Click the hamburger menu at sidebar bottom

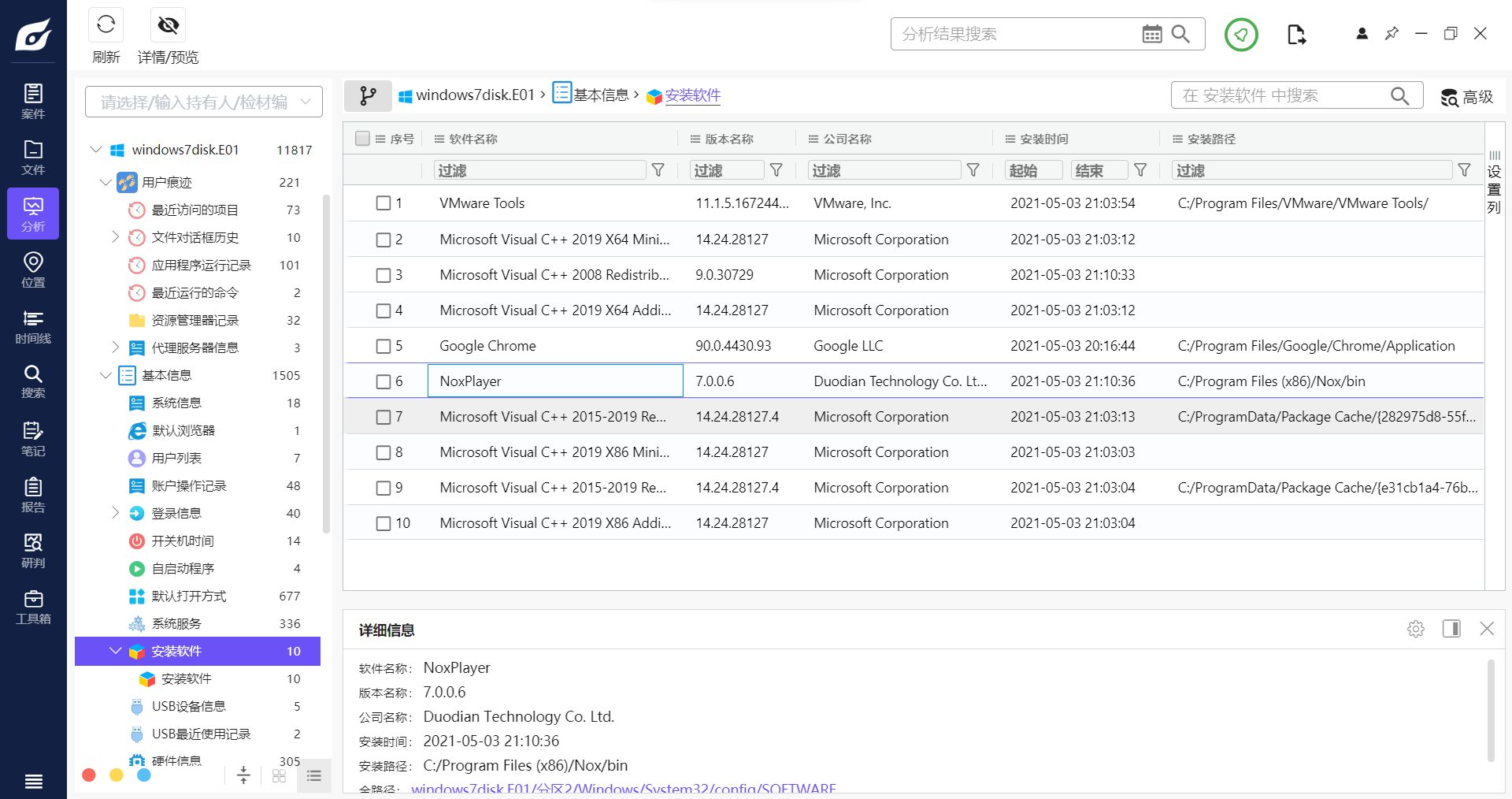pyautogui.click(x=33, y=781)
